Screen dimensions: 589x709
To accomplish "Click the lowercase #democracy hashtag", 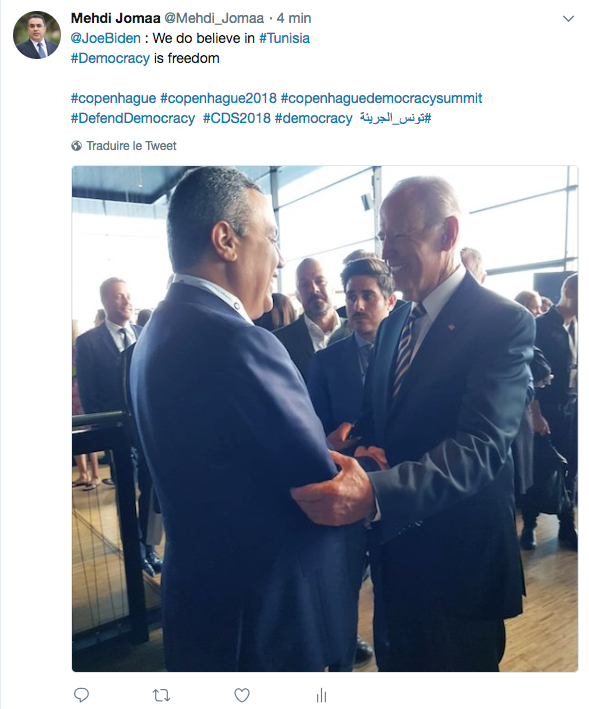I will 314,118.
